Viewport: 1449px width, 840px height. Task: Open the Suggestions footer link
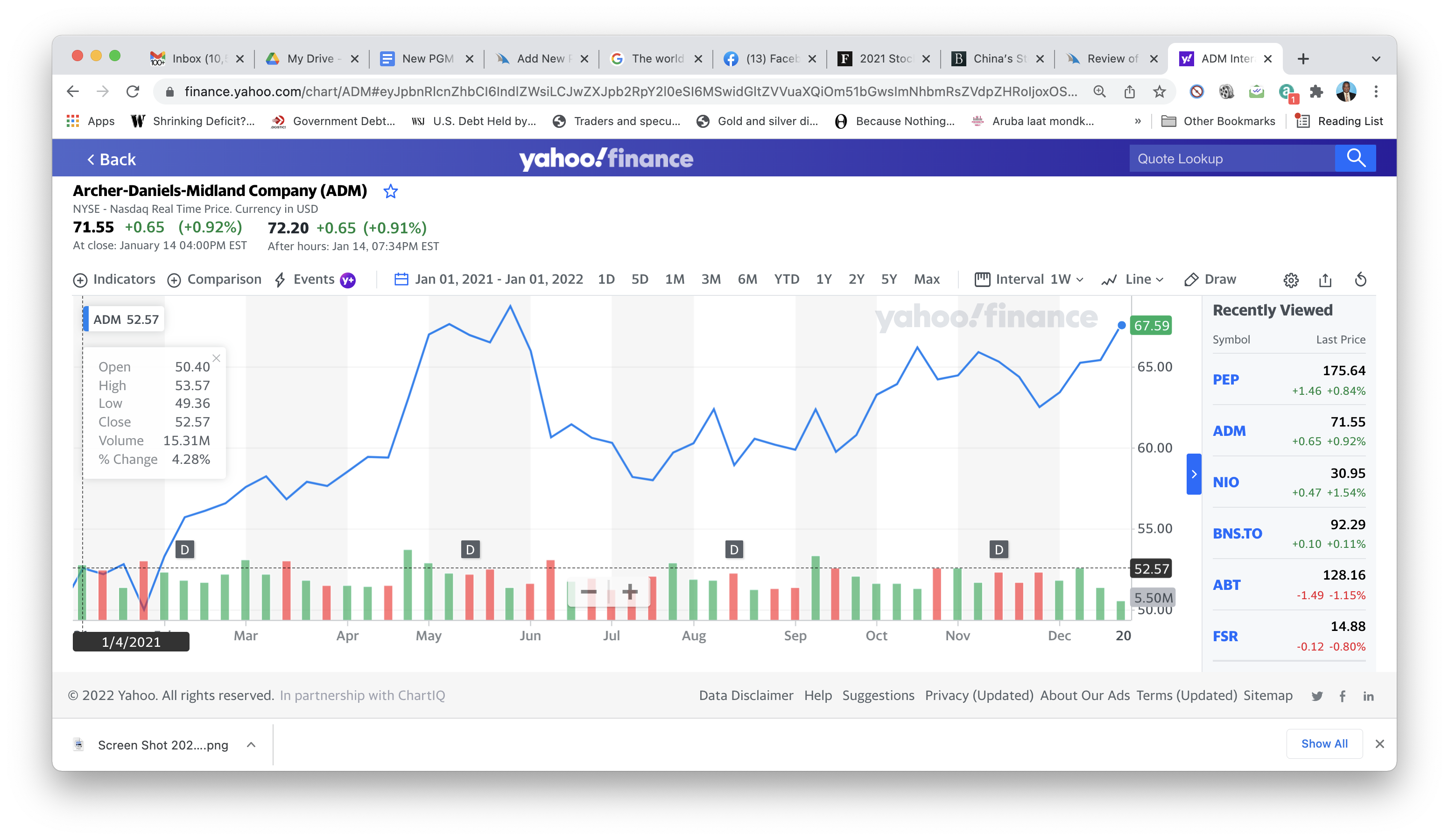tap(878, 695)
